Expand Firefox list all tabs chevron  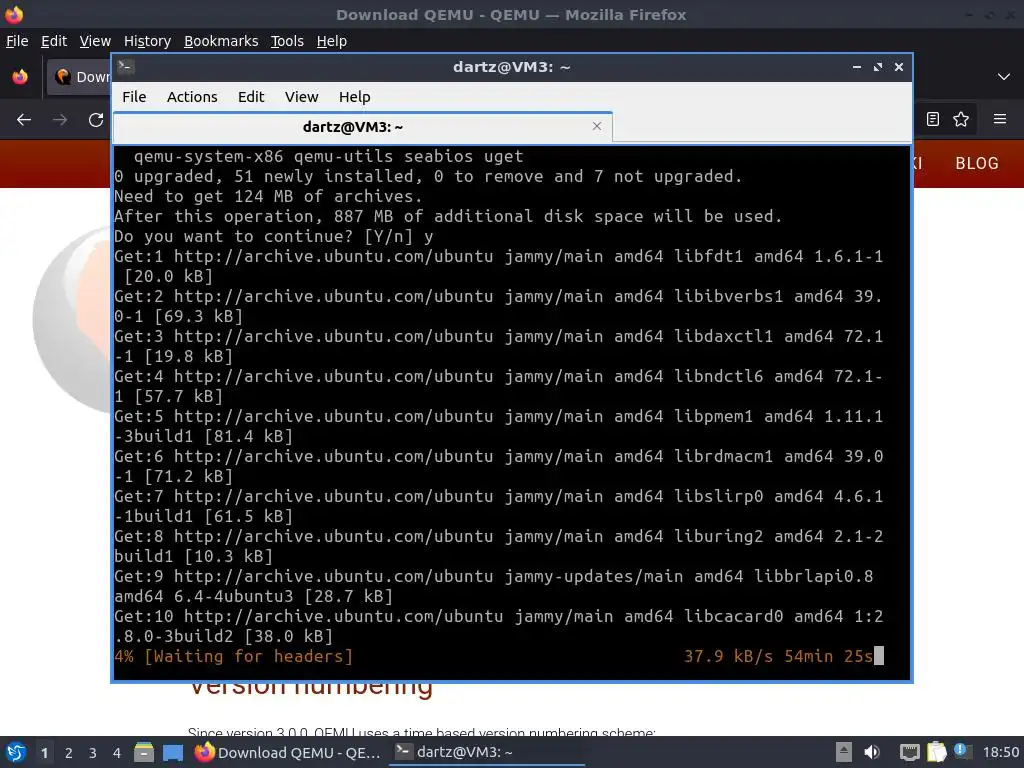click(1004, 77)
